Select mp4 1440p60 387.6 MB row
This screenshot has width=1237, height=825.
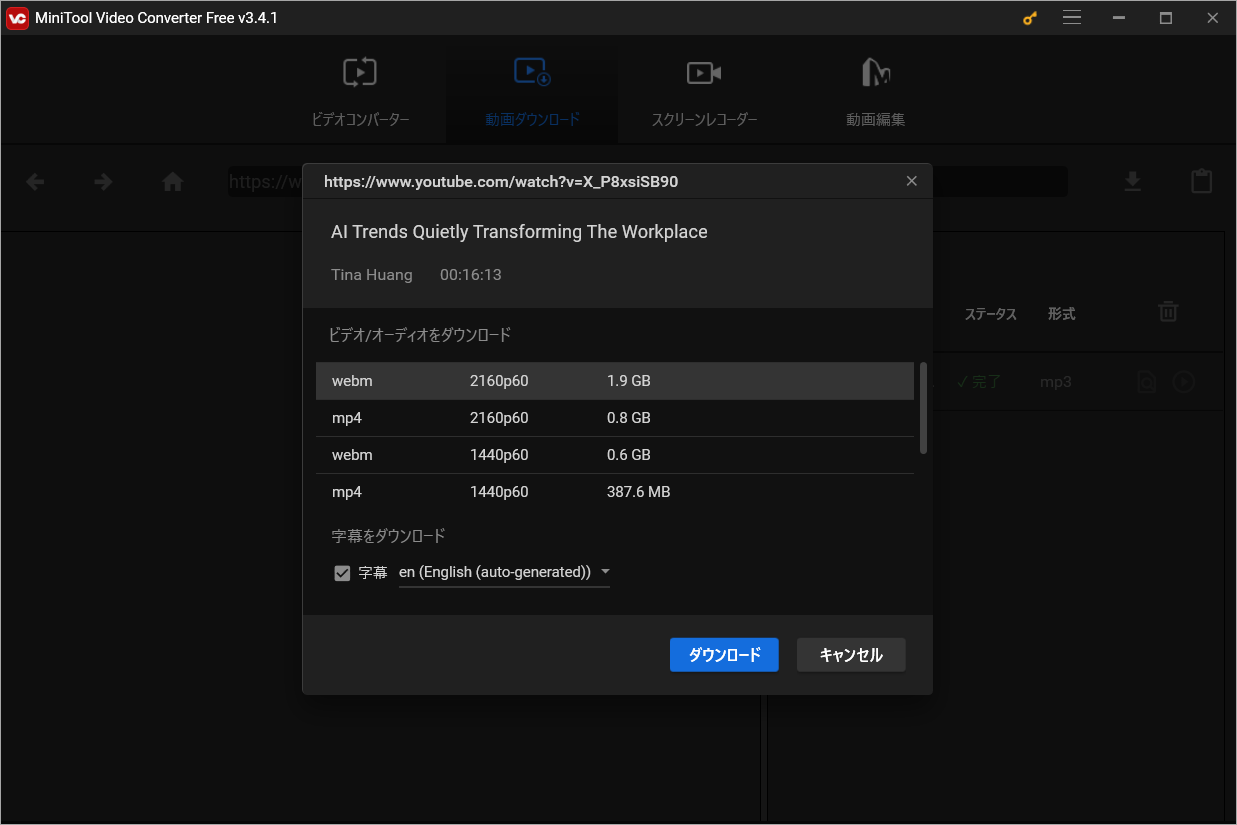click(x=615, y=492)
